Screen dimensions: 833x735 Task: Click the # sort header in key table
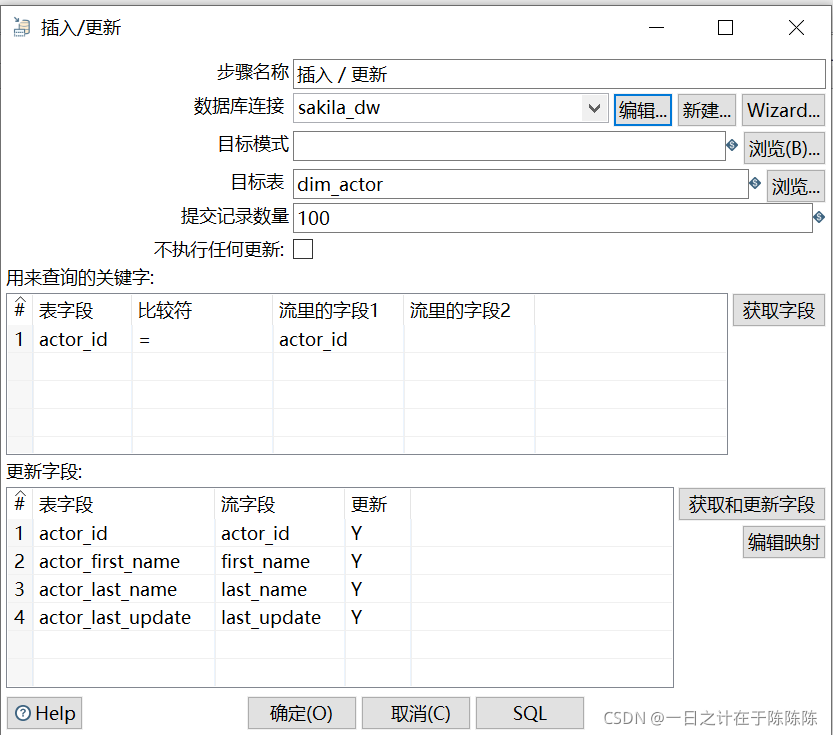click(x=20, y=309)
